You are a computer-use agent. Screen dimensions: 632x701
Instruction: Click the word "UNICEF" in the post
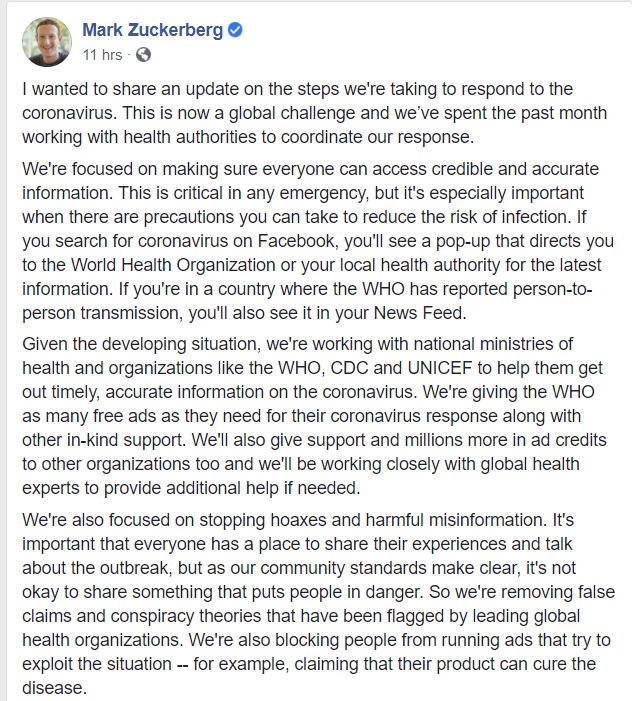coord(440,368)
